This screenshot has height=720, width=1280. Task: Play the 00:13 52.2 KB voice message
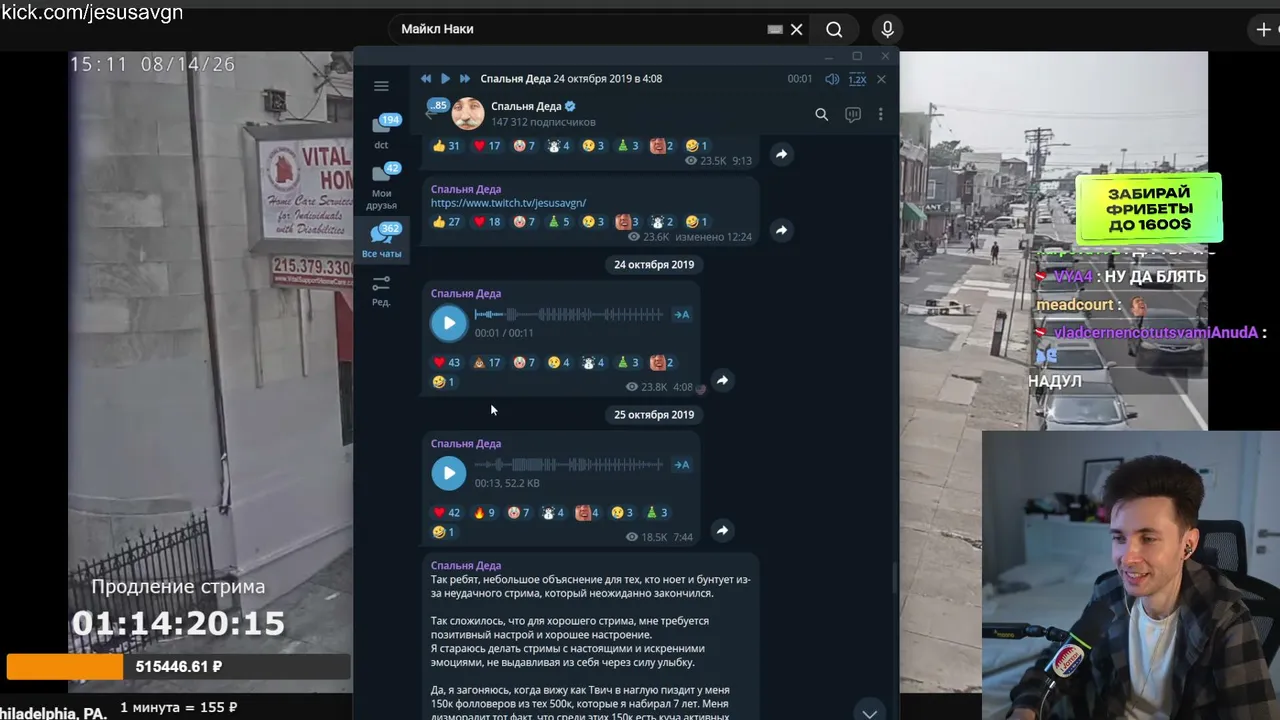coord(448,473)
